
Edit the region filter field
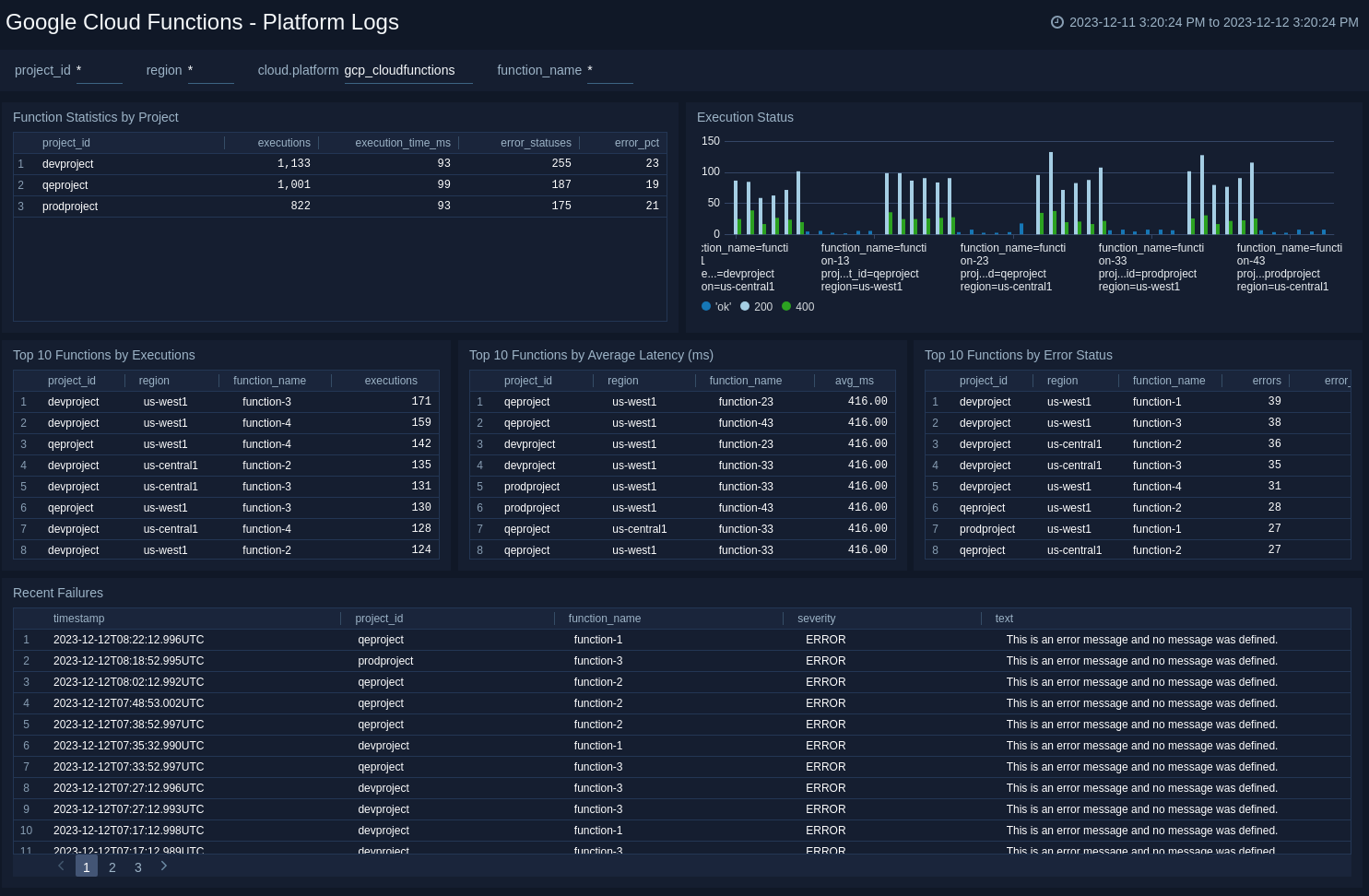click(x=211, y=70)
